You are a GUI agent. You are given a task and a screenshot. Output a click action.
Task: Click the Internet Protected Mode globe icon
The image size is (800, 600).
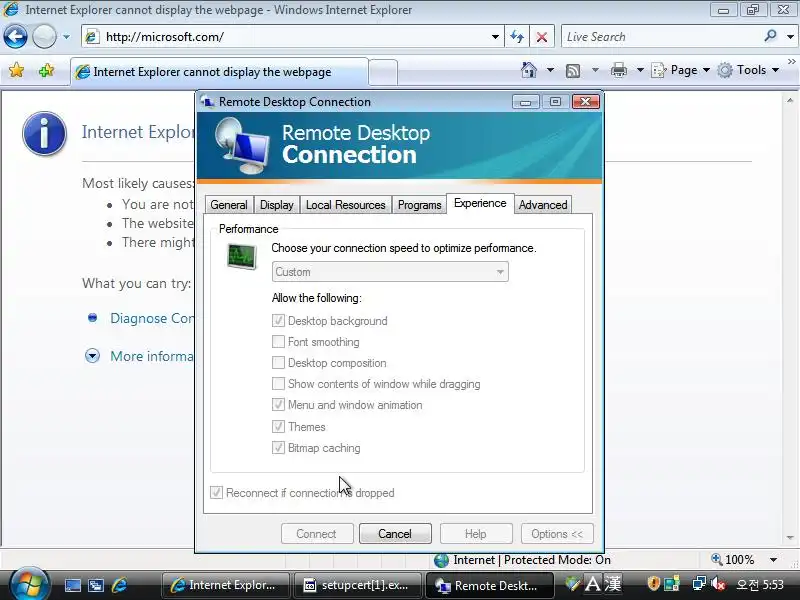[441, 560]
